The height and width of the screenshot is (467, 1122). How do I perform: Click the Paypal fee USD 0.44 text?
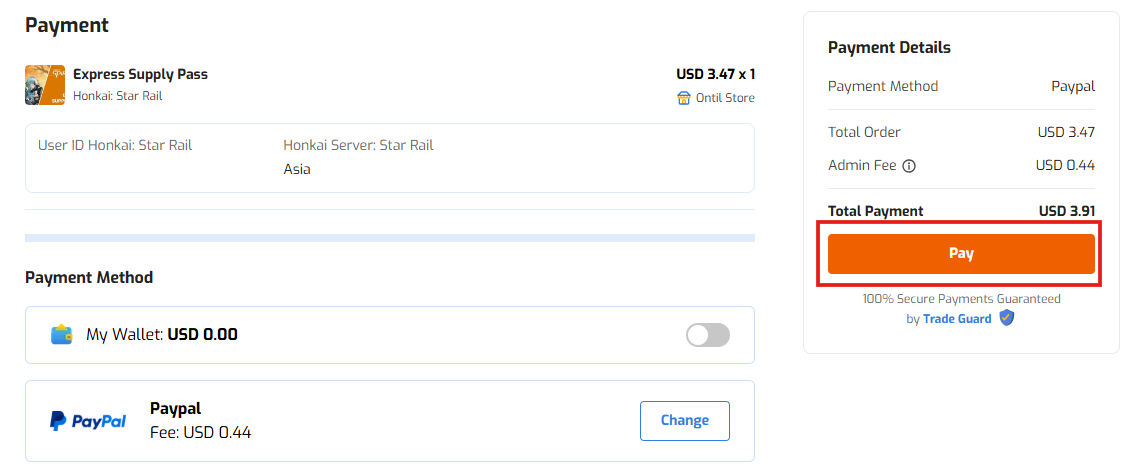point(200,432)
